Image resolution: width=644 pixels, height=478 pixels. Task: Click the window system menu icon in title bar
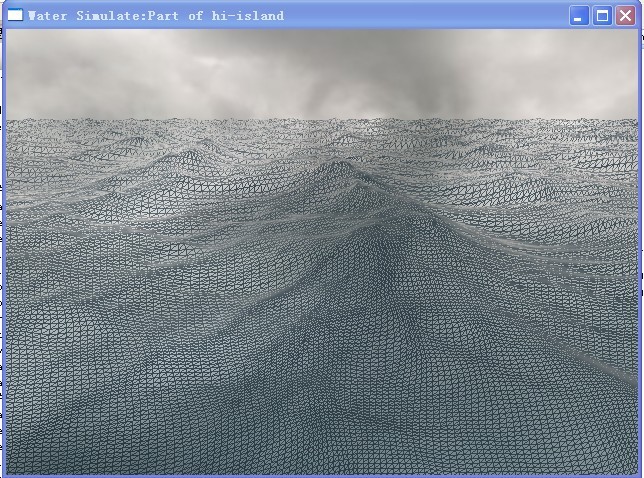[x=15, y=15]
